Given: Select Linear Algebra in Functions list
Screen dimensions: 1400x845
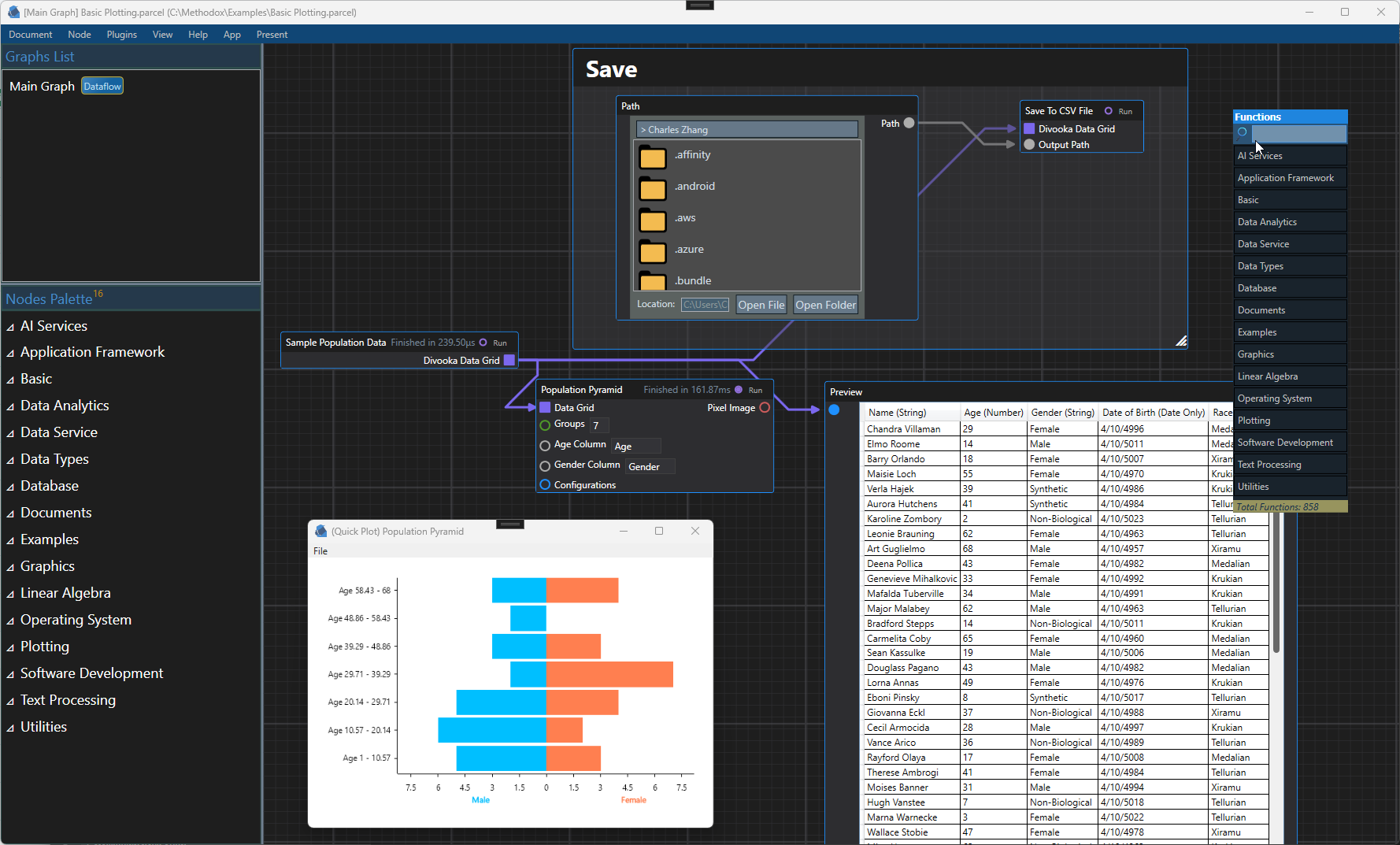Looking at the screenshot, I should coord(1290,376).
